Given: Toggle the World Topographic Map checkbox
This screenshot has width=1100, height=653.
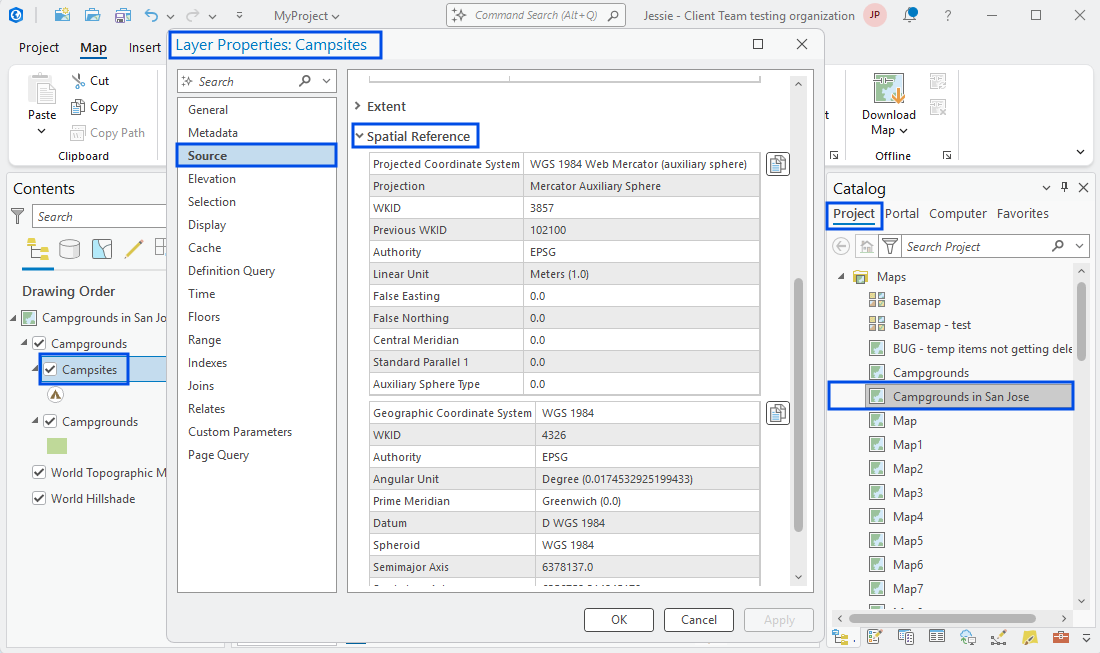Looking at the screenshot, I should [x=38, y=472].
